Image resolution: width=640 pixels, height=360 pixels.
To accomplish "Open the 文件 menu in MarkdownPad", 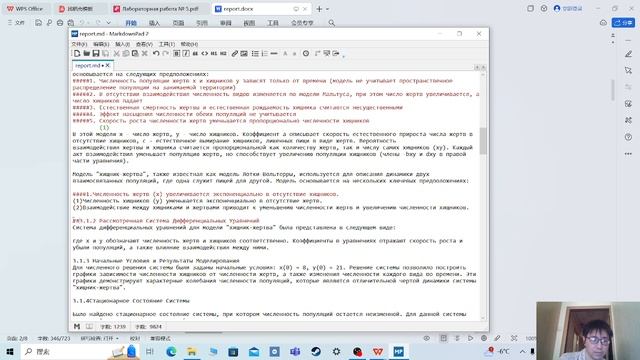I will click(79, 44).
